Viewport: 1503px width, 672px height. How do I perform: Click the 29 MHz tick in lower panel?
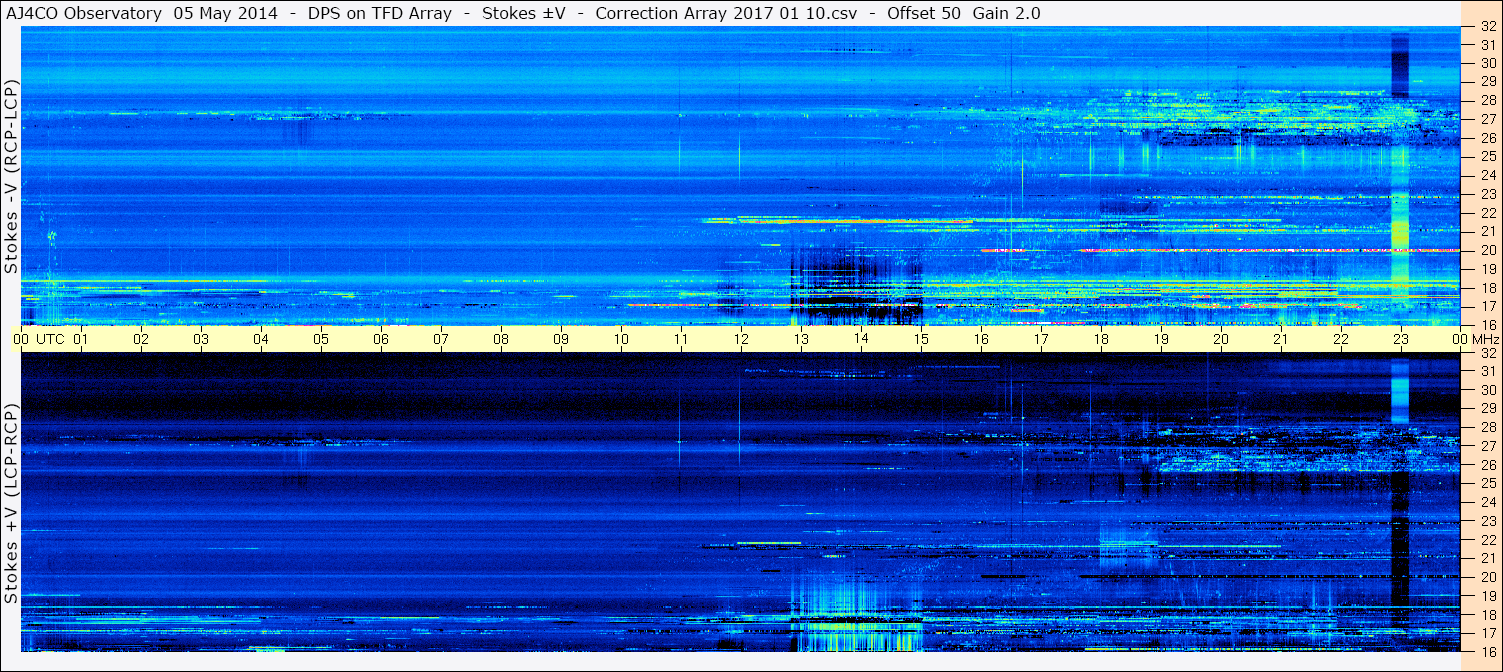[x=1487, y=408]
